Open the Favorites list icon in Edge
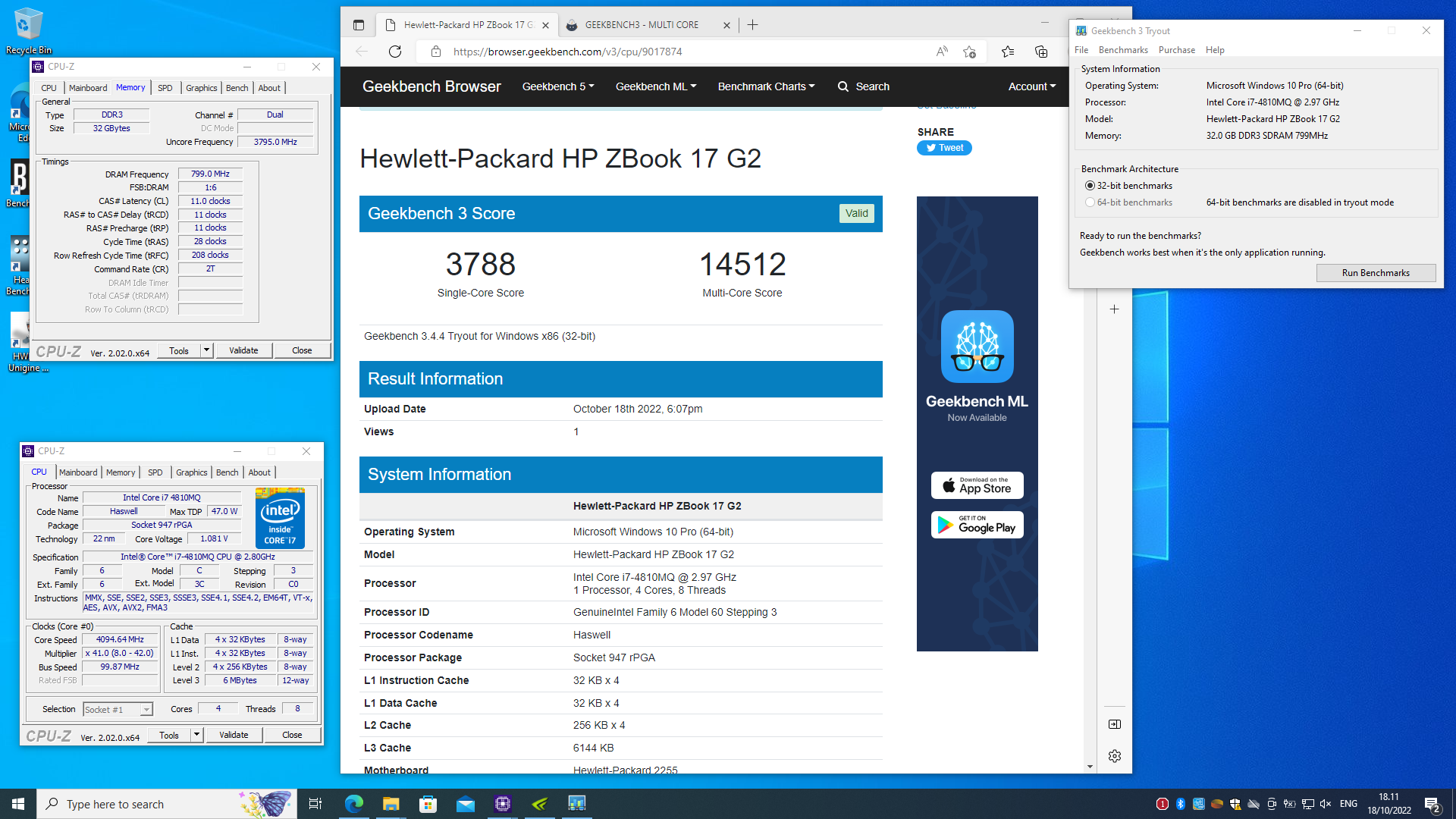The width and height of the screenshot is (1456, 819). 1008,52
